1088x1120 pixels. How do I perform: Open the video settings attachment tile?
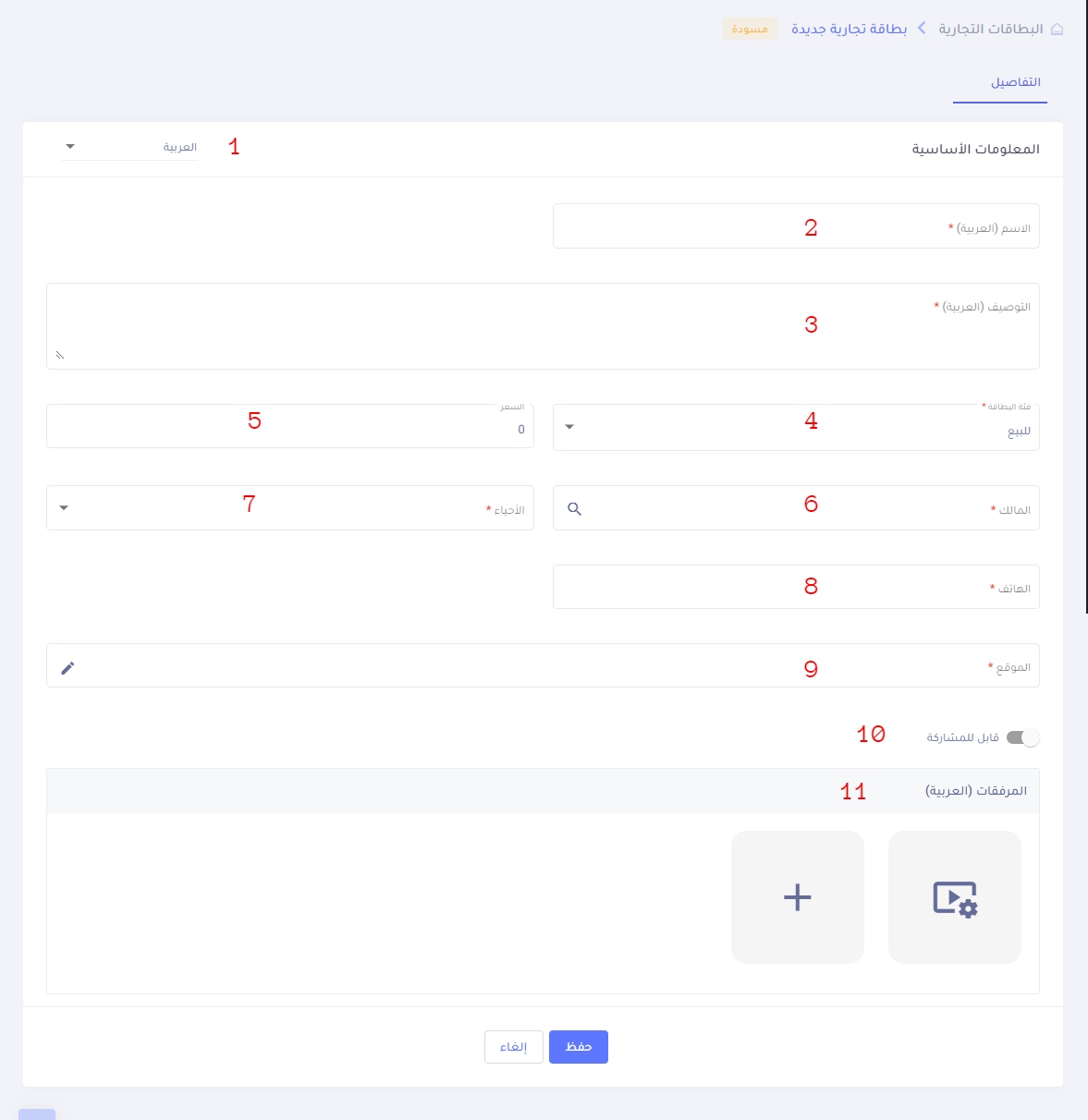954,897
